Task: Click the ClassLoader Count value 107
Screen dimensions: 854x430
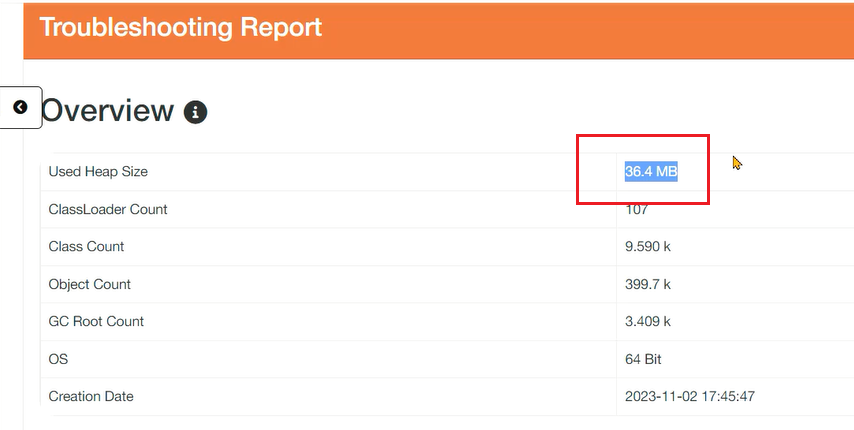Action: pos(637,210)
